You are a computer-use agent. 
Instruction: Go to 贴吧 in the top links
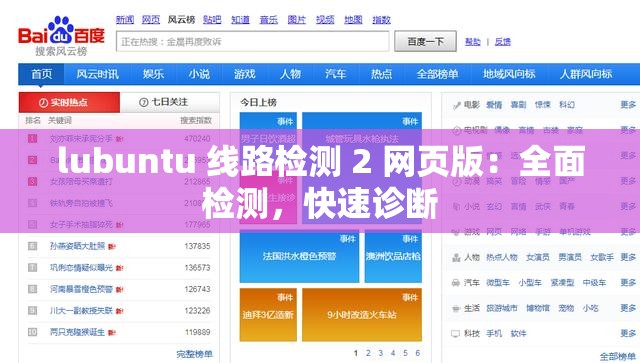click(x=212, y=20)
